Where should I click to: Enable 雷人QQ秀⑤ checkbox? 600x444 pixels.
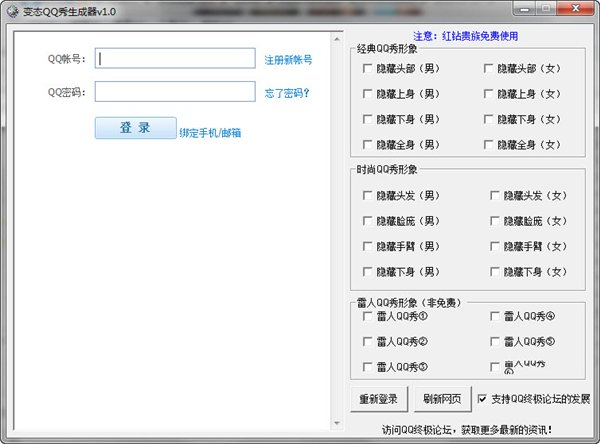pos(495,341)
